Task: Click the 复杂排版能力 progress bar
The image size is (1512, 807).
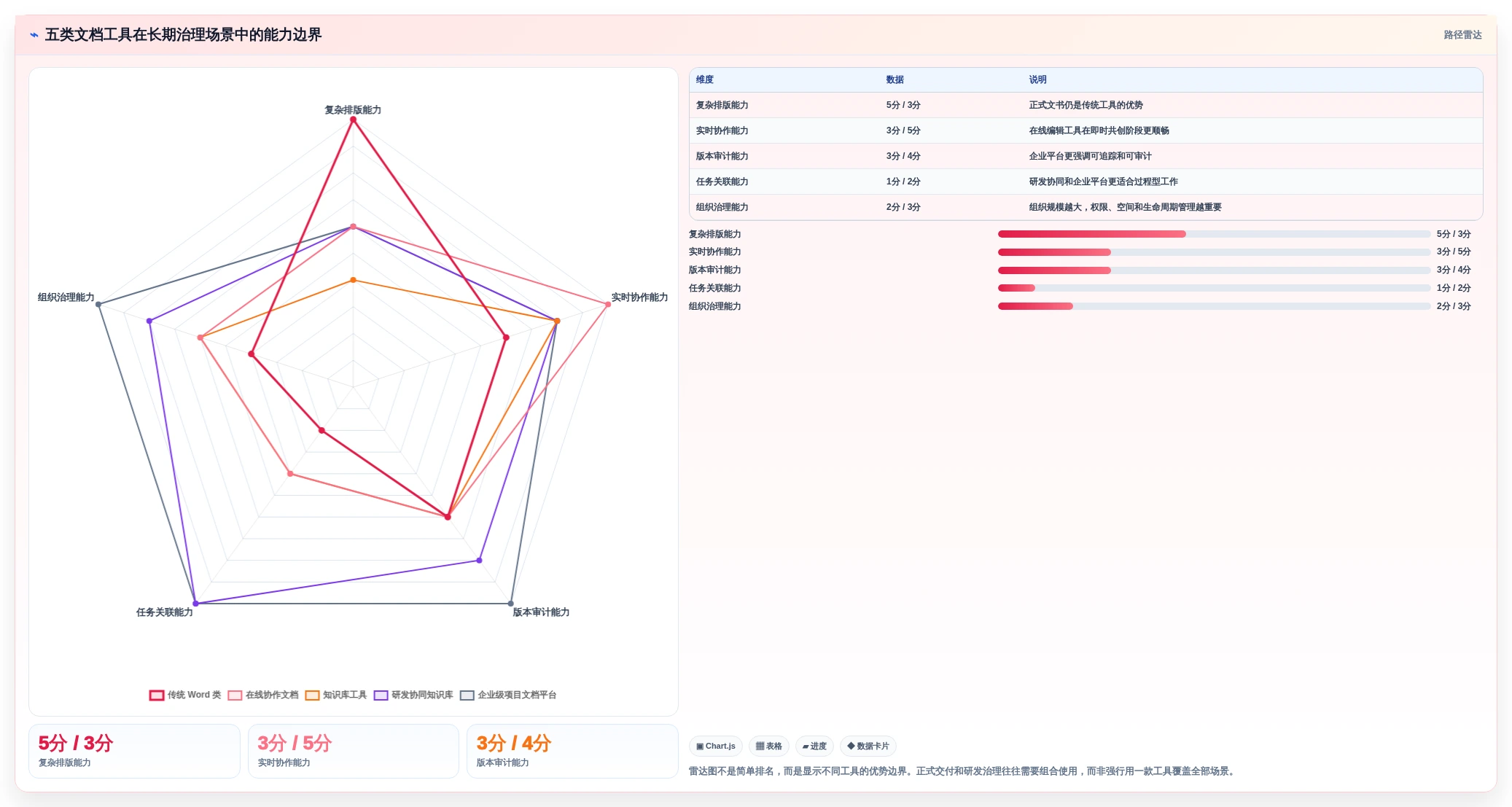Action: pos(1214,234)
